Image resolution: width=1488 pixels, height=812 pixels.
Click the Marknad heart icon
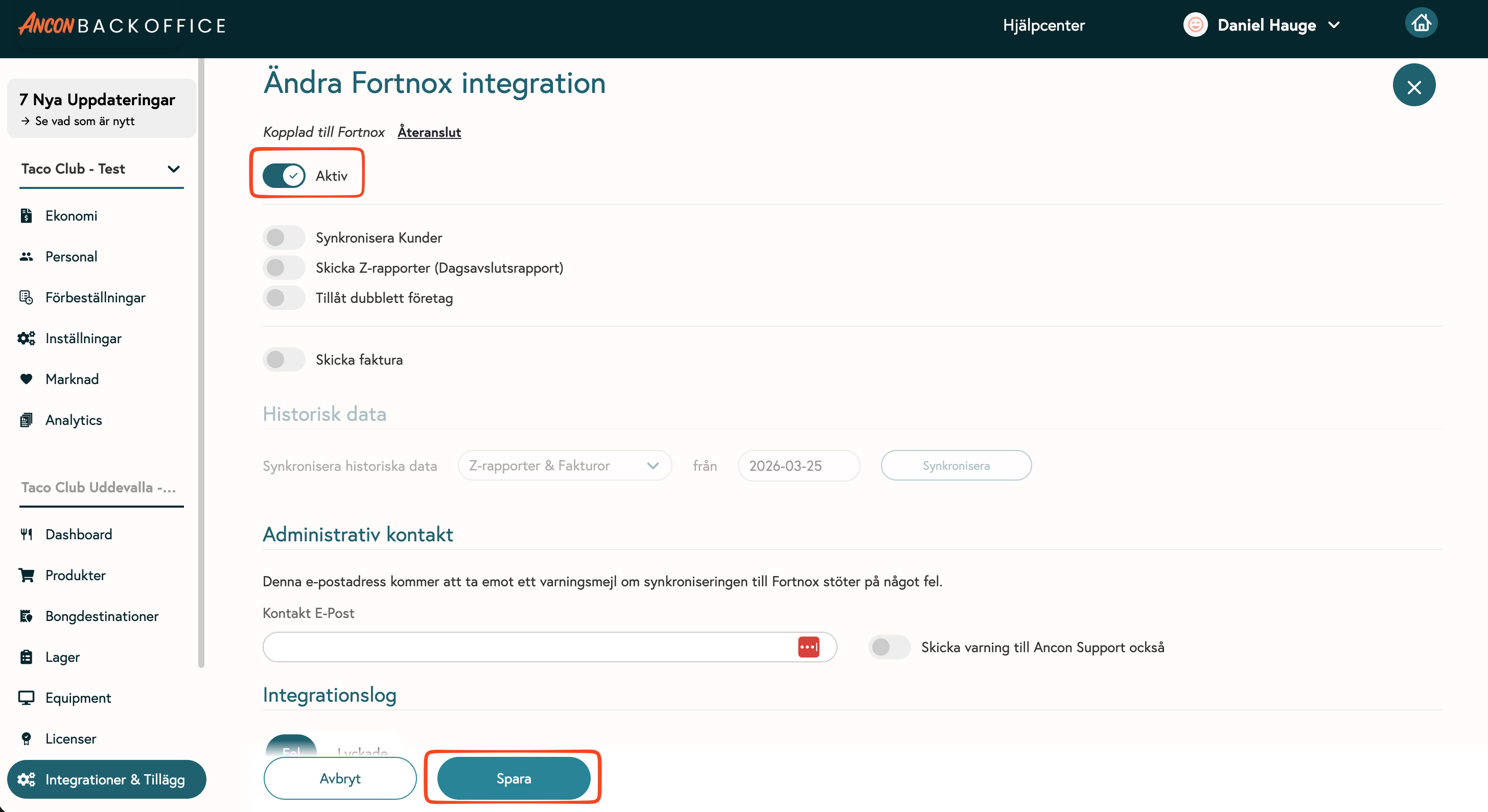[26, 379]
